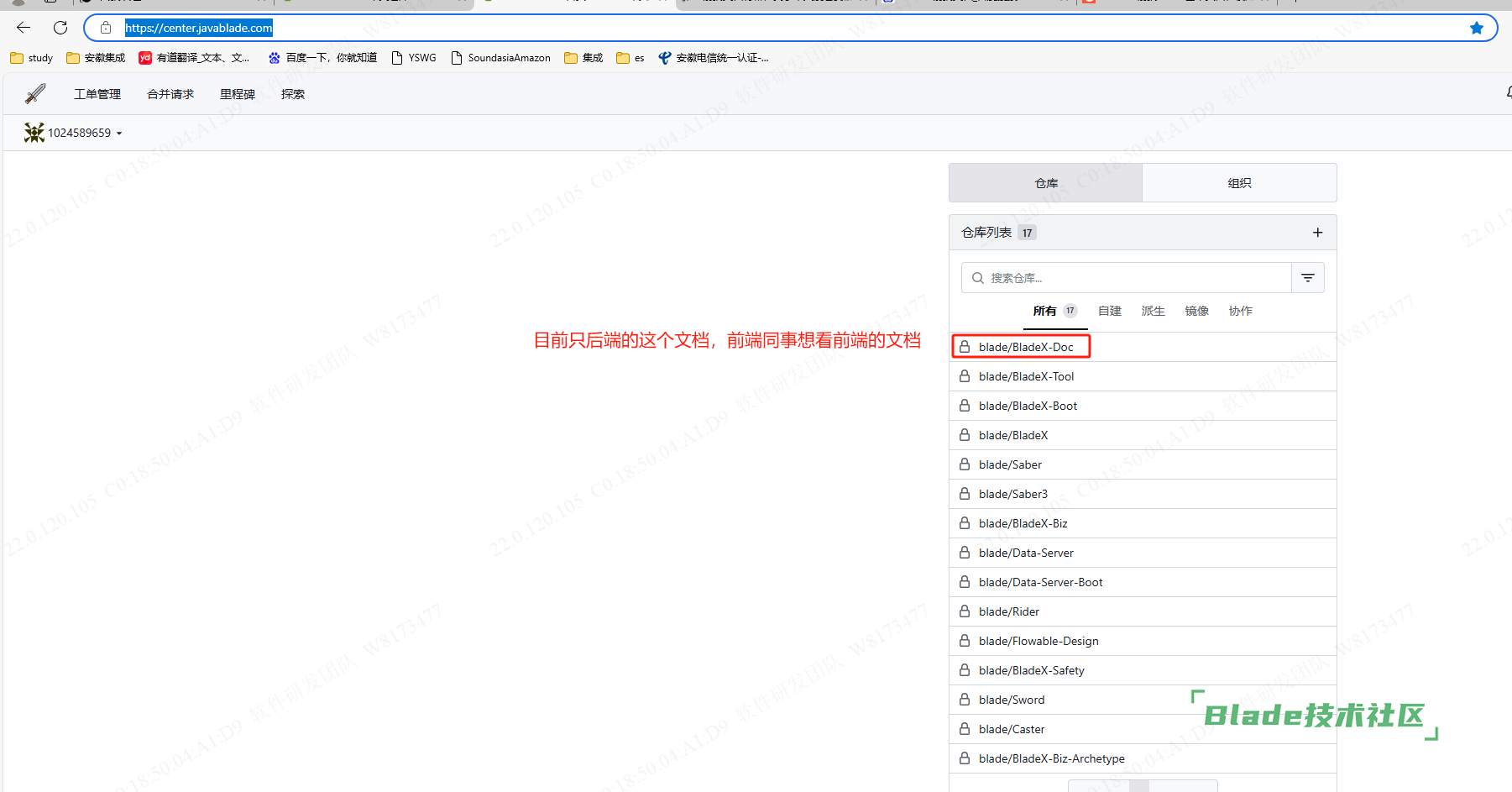1512x792 pixels.
Task: Switch to the 仓库 tab
Action: pyautogui.click(x=1046, y=183)
